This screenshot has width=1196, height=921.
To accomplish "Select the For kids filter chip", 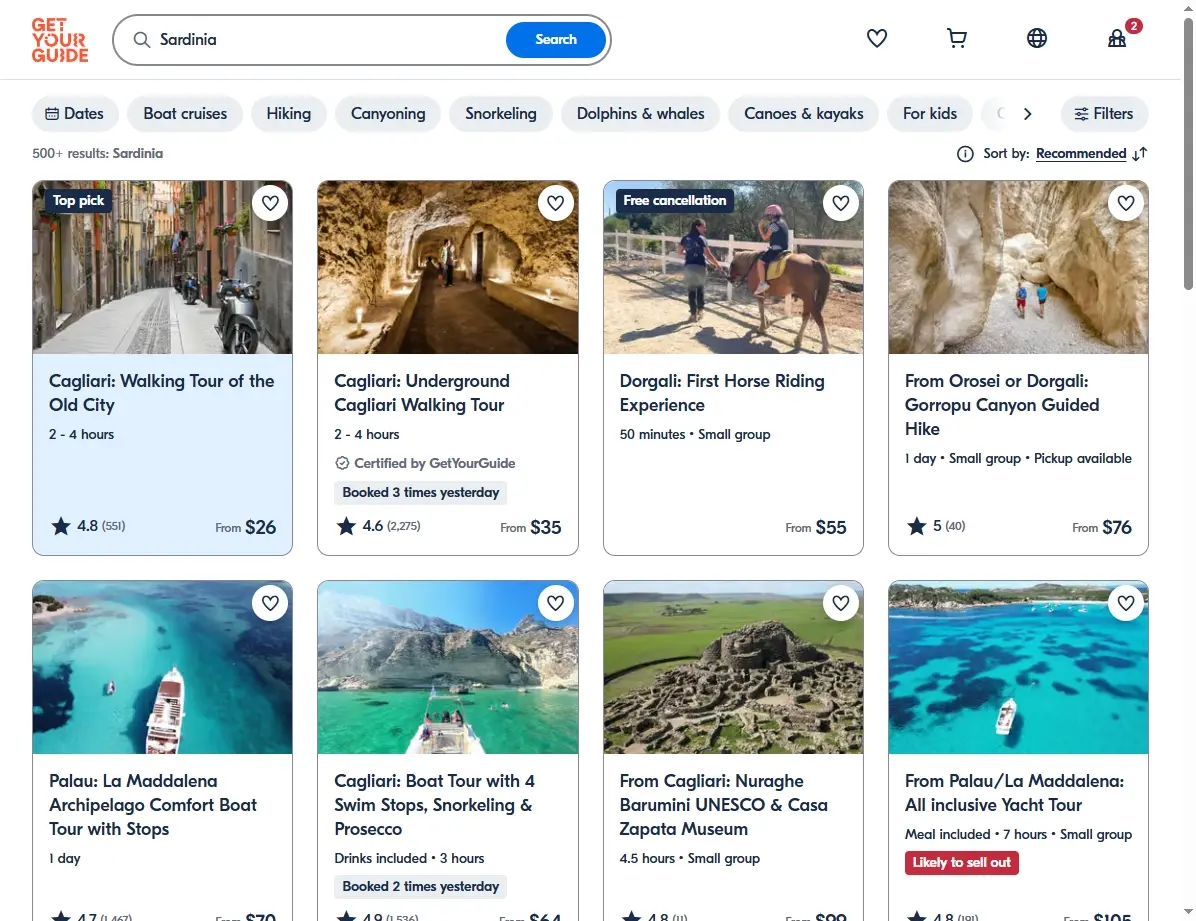I will click(930, 114).
